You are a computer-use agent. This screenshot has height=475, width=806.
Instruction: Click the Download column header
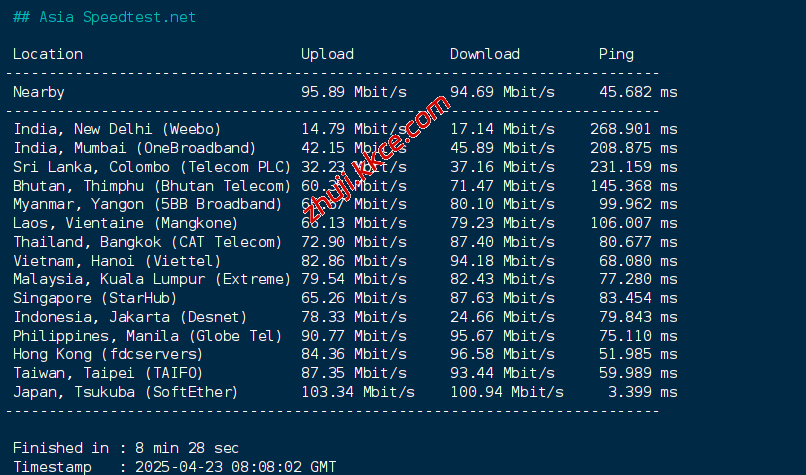(x=484, y=54)
